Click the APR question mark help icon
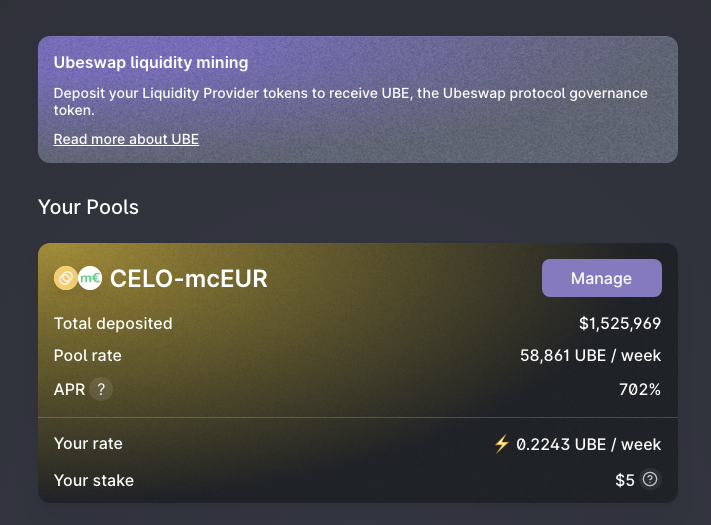This screenshot has width=711, height=525. [x=100, y=390]
